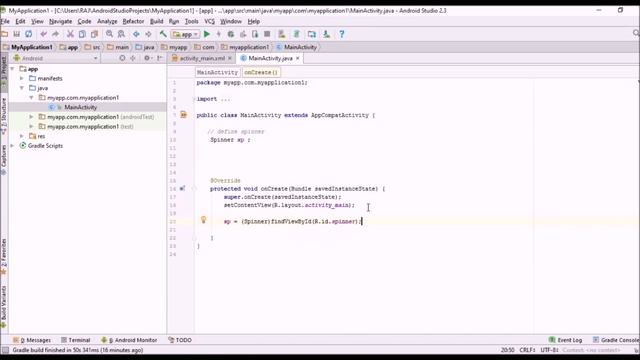Open the Gradle Console
The width and height of the screenshot is (640, 360).
(616, 340)
